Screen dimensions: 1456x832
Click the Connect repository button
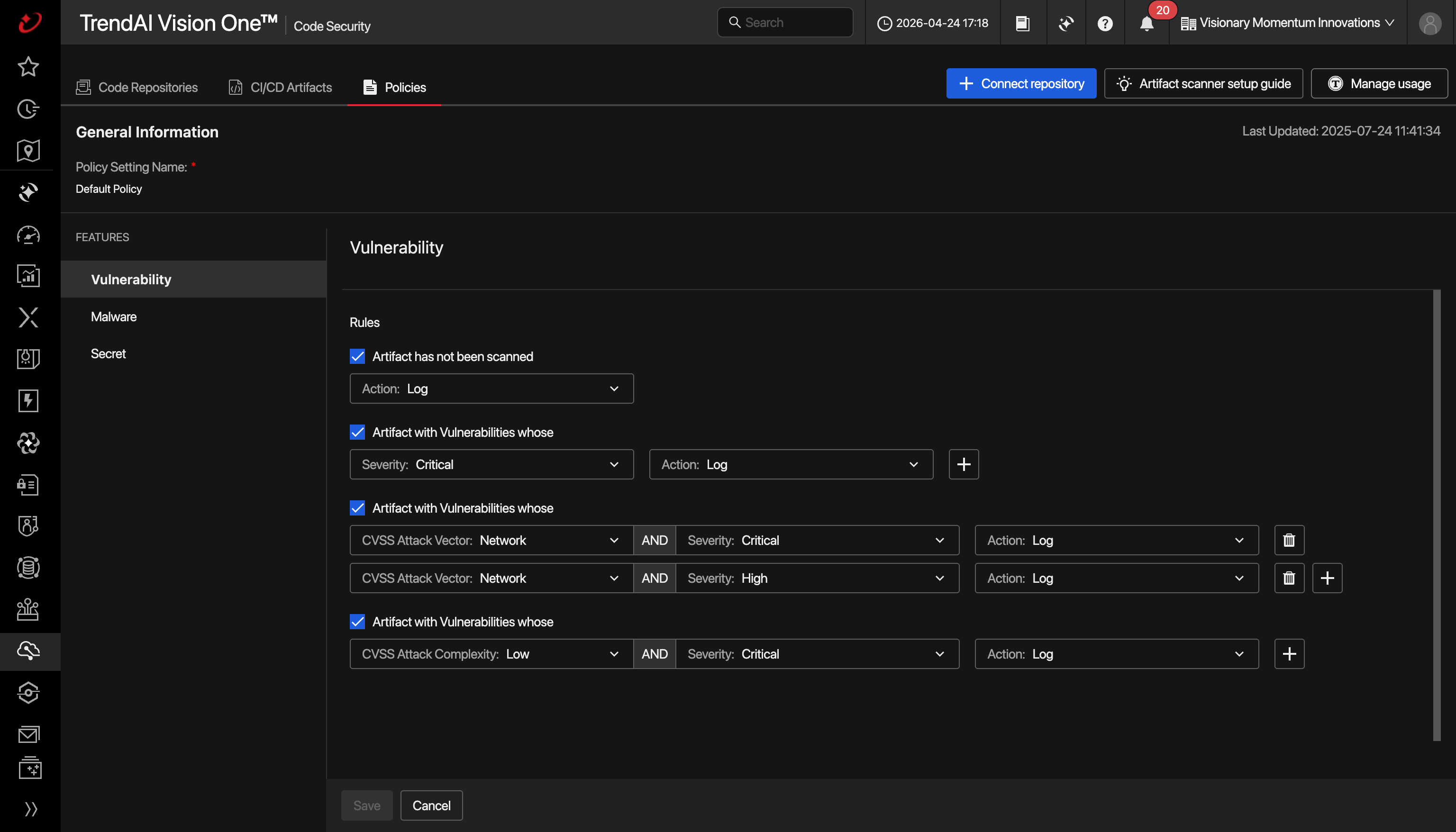1020,83
